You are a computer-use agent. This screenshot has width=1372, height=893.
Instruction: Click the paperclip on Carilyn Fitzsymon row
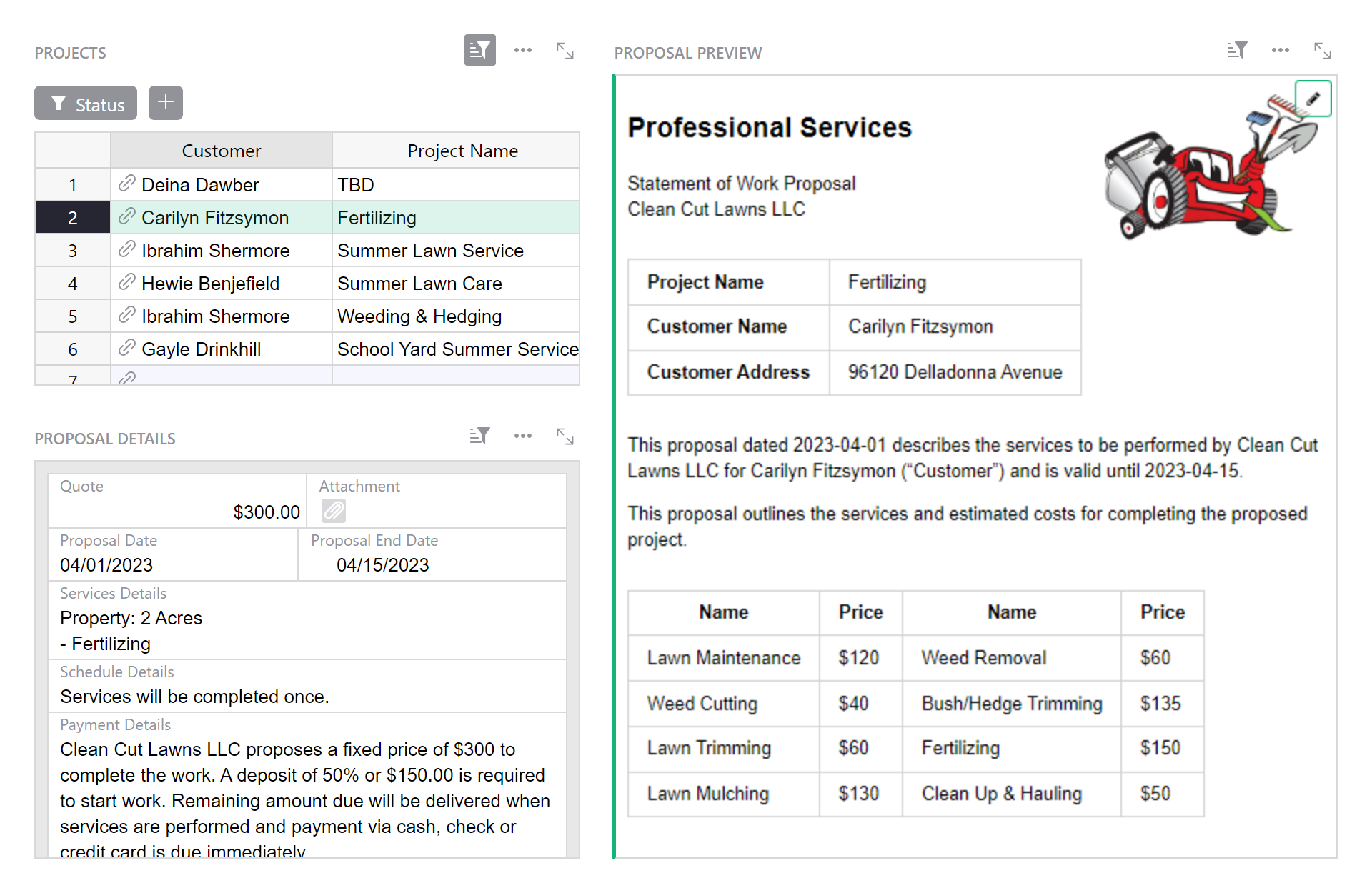[128, 217]
